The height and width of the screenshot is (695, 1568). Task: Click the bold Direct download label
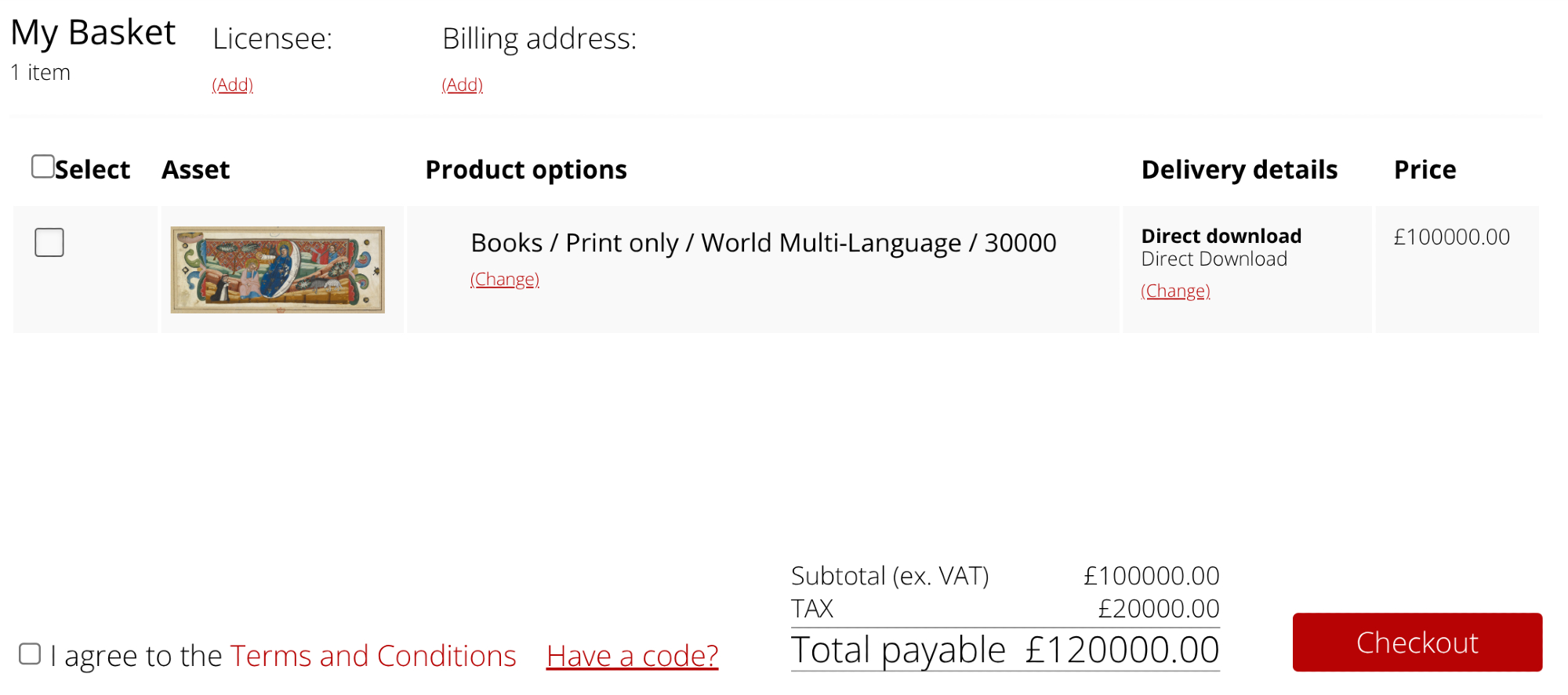(1221, 236)
